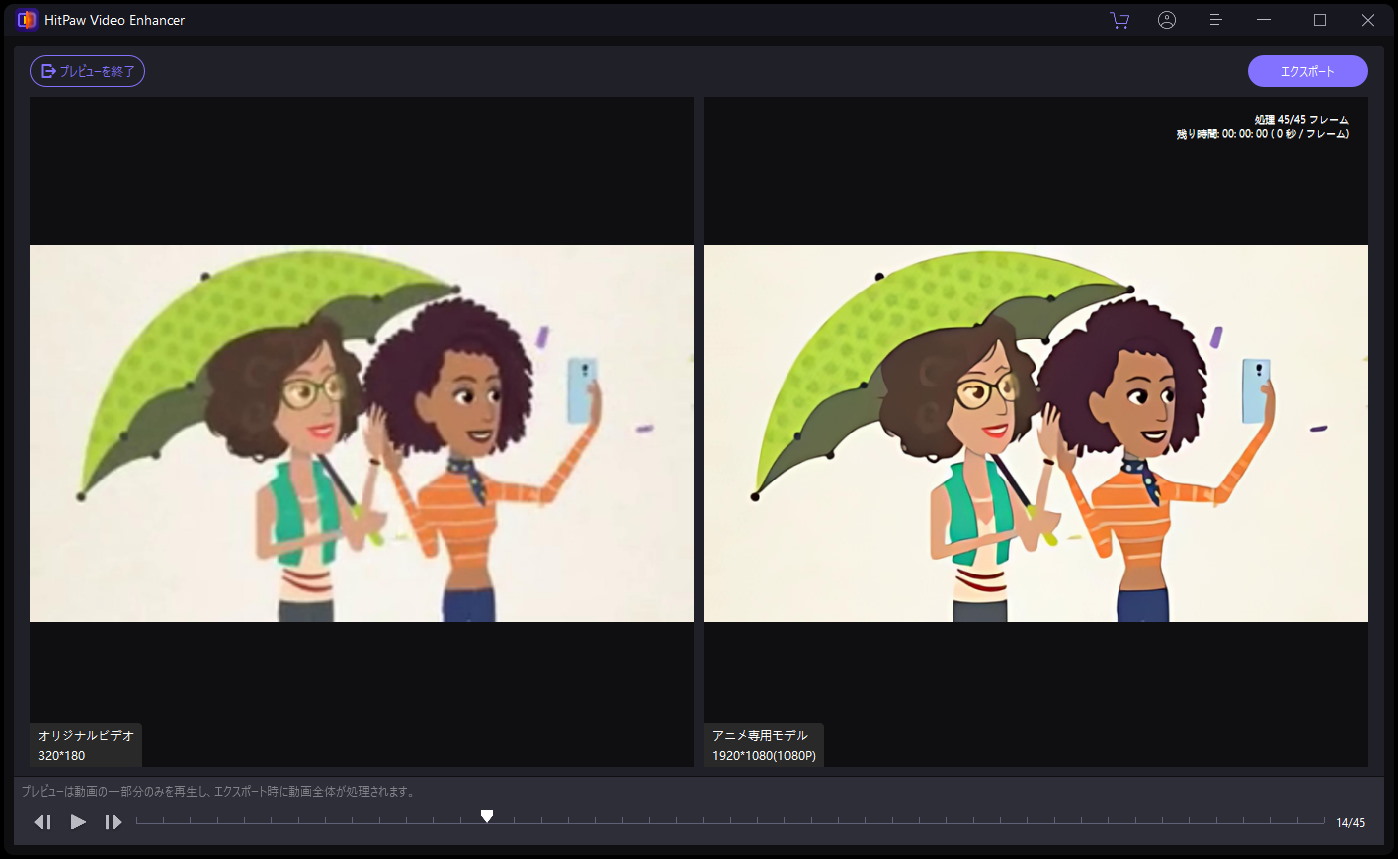Click the 1920*1080(1080P) resolution text
Image resolution: width=1398 pixels, height=859 pixels.
[764, 756]
